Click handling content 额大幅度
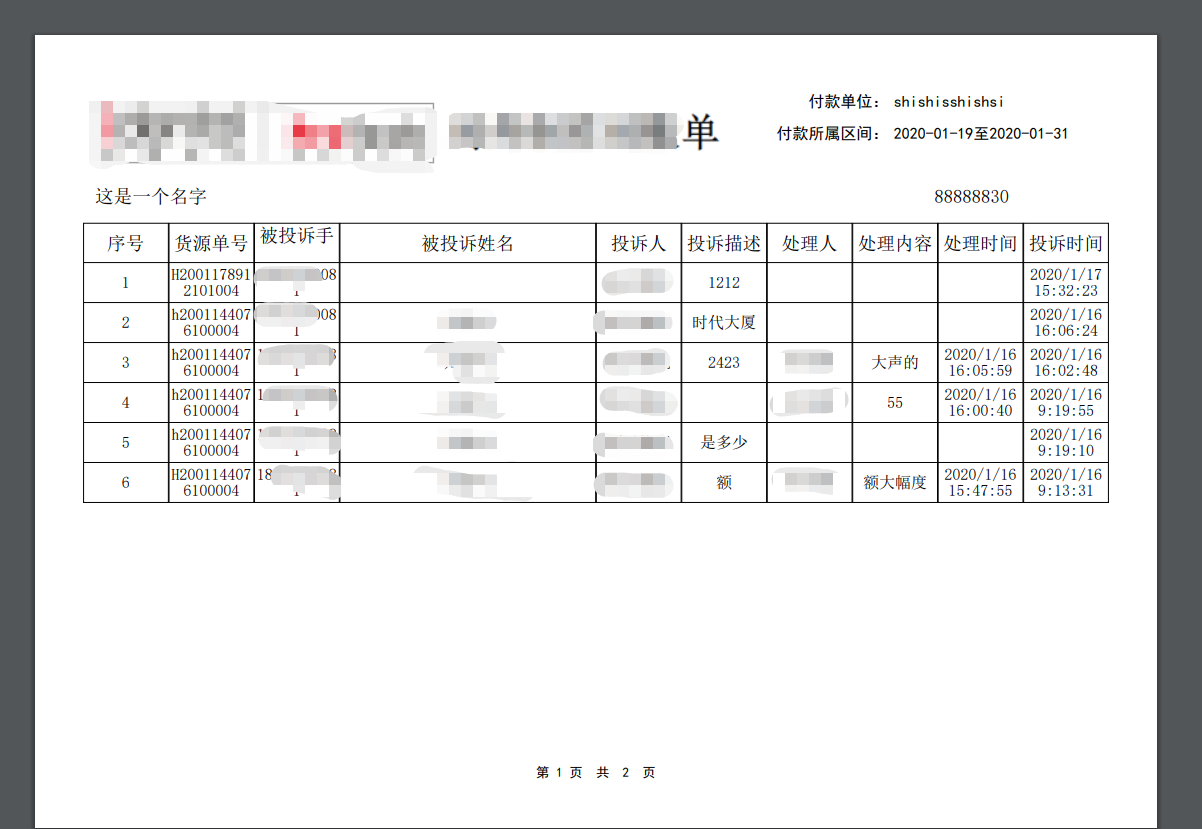Viewport: 1202px width, 829px height. coord(895,483)
